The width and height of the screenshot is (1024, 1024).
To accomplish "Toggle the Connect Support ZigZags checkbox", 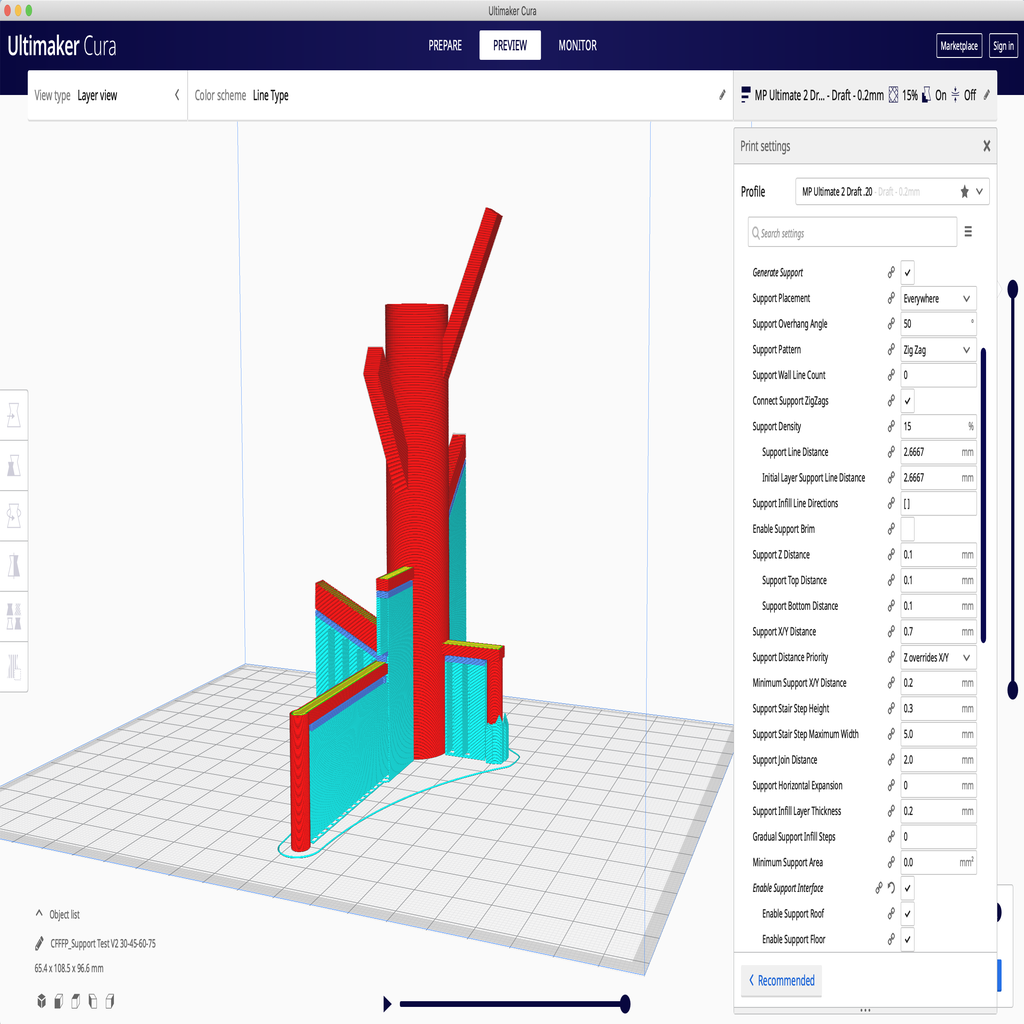I will click(907, 401).
